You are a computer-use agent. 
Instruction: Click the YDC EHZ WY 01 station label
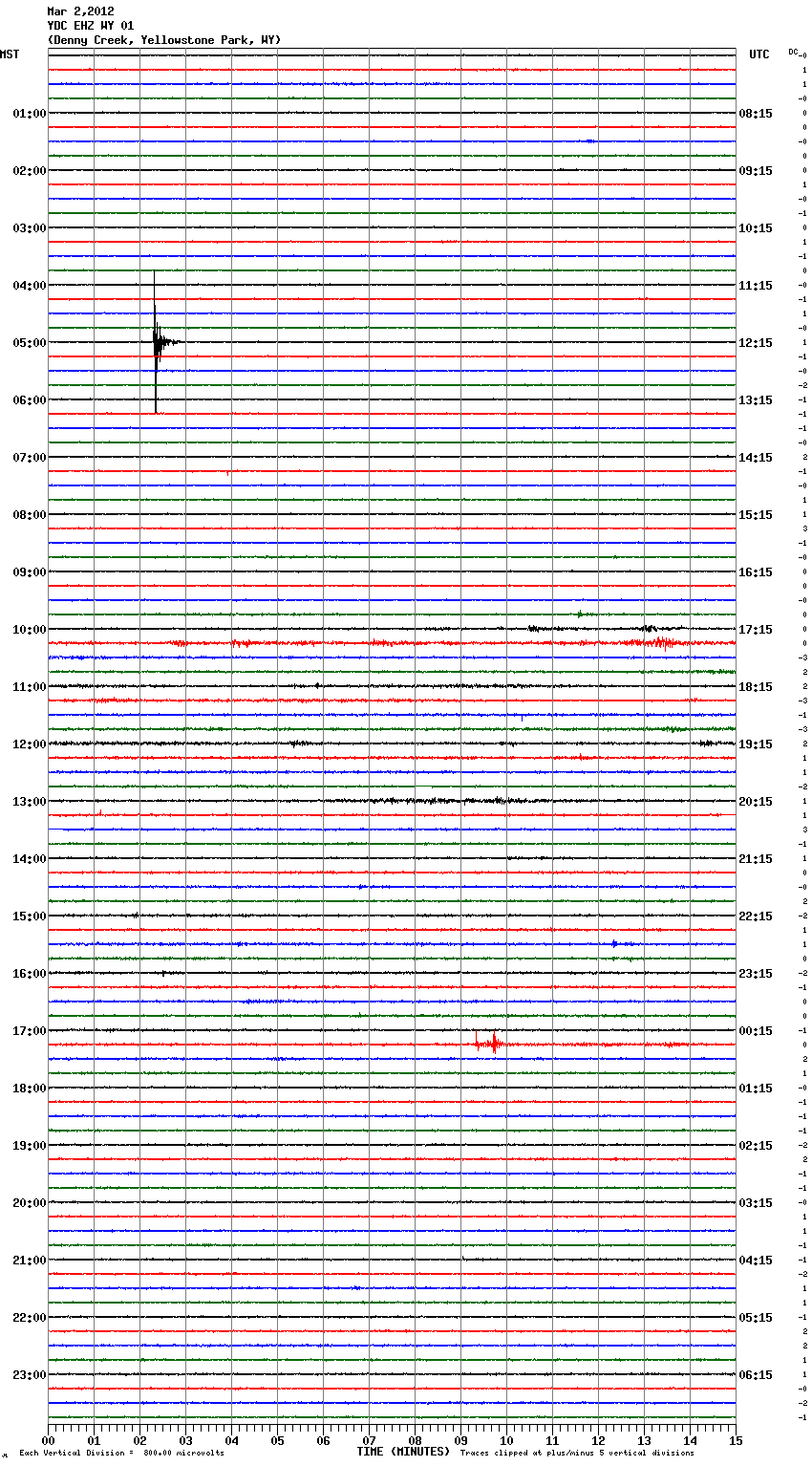91,26
